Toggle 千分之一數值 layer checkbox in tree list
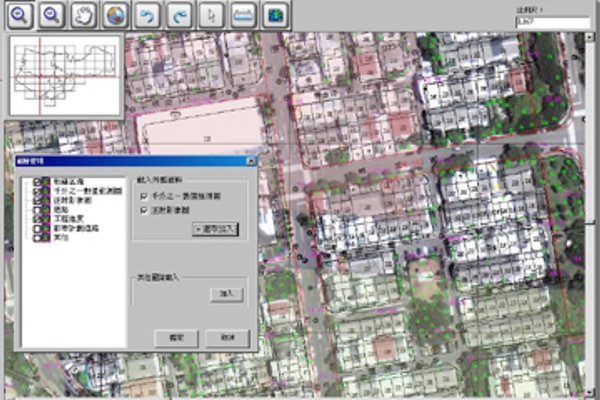The height and width of the screenshot is (400, 600). point(37,191)
